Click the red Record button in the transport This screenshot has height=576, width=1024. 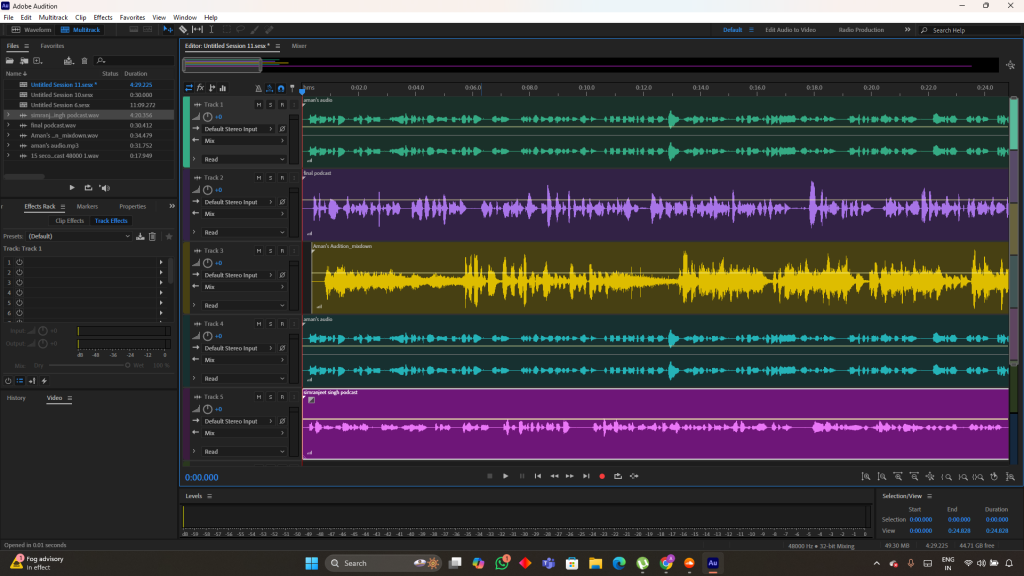[x=602, y=476]
